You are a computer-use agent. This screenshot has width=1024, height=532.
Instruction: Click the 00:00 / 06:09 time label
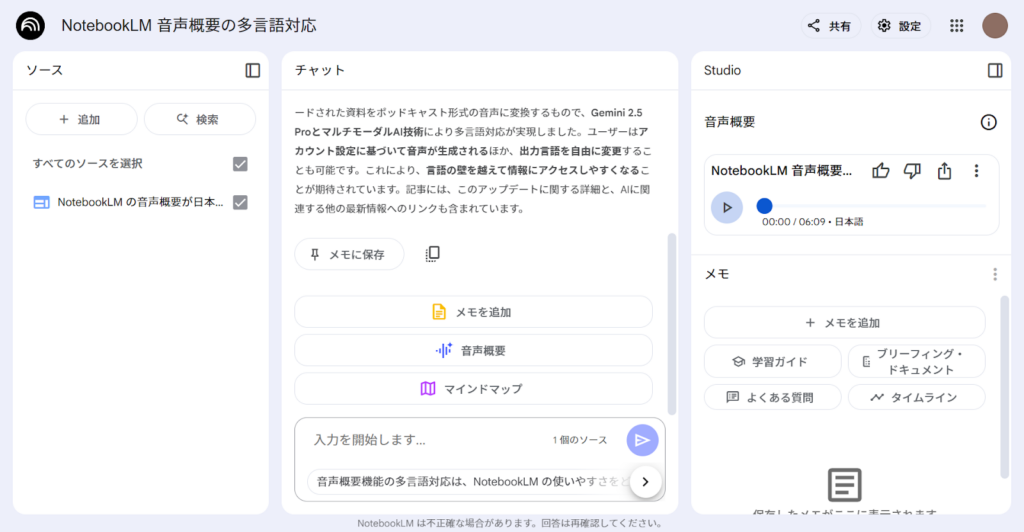tap(793, 222)
